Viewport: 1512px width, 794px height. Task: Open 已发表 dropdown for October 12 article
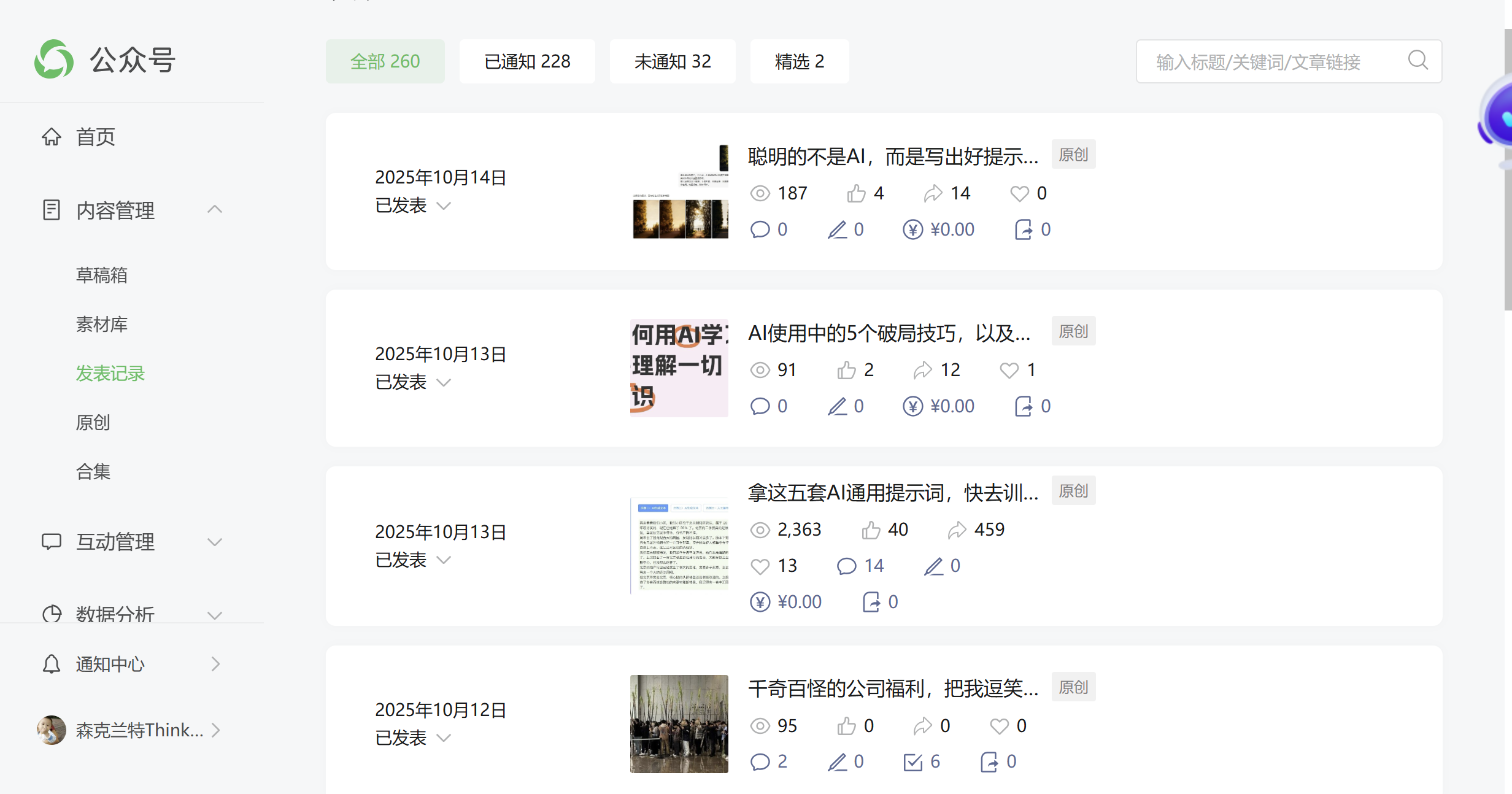[x=444, y=738]
